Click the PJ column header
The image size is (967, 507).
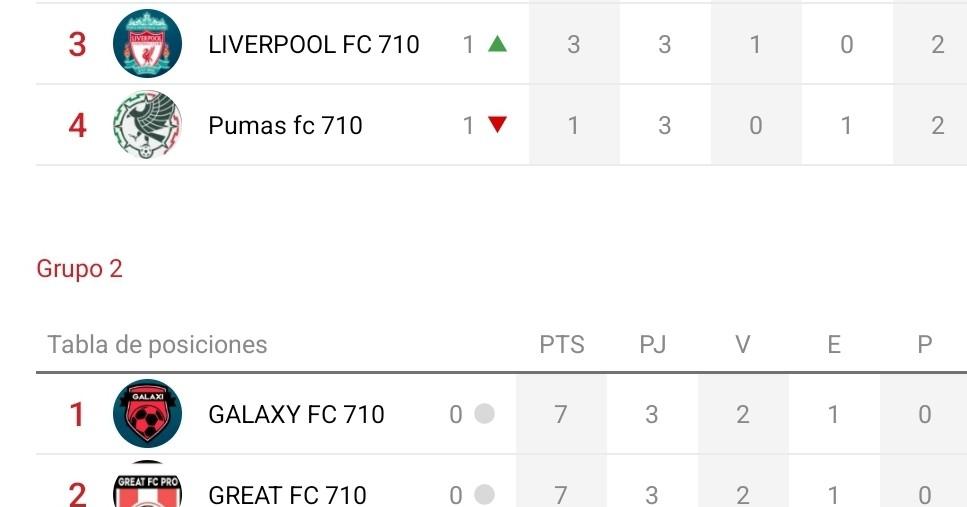(653, 345)
